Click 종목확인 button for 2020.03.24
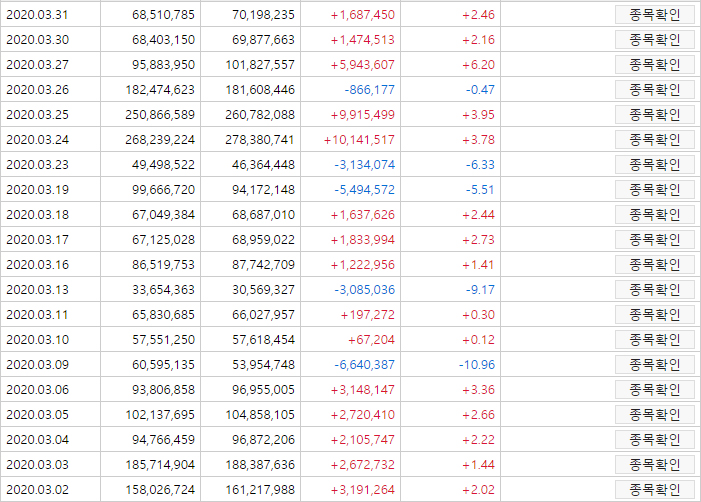This screenshot has width=701, height=502. pyautogui.click(x=655, y=140)
